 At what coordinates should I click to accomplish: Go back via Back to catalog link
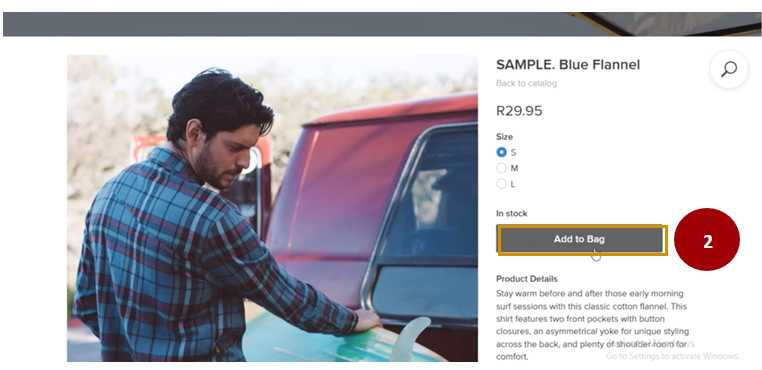526,83
